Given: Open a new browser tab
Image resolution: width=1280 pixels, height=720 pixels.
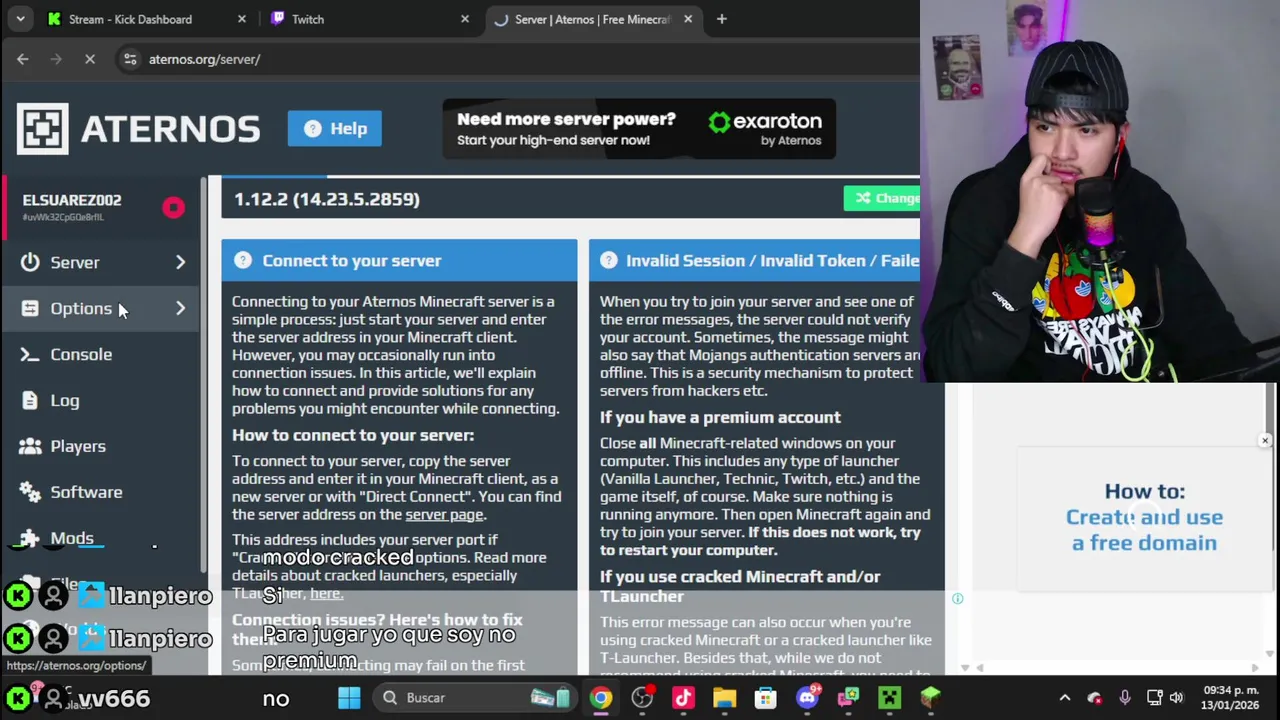Looking at the screenshot, I should pyautogui.click(x=722, y=19).
